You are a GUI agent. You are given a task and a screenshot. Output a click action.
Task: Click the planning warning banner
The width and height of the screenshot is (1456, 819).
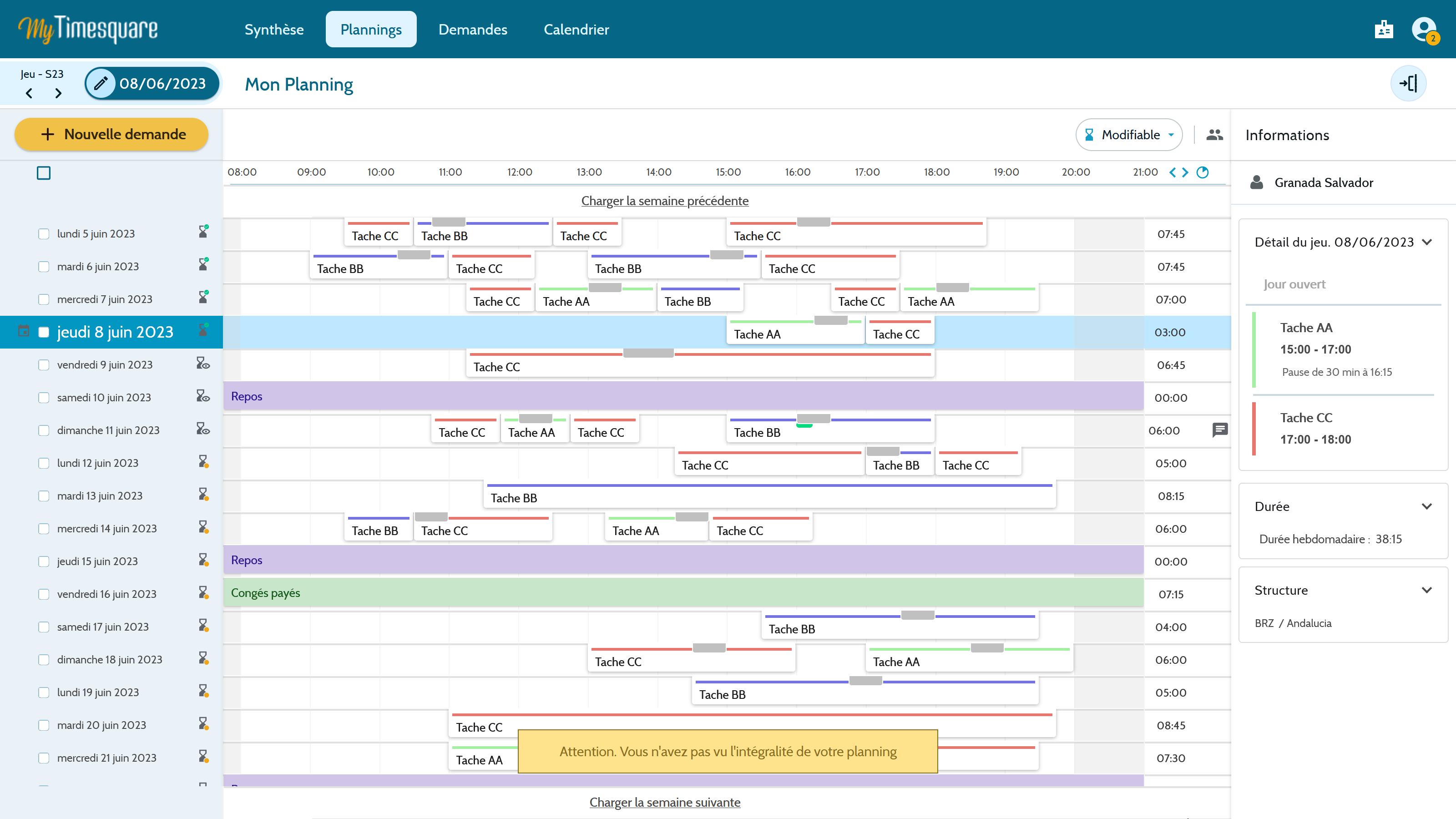click(728, 751)
